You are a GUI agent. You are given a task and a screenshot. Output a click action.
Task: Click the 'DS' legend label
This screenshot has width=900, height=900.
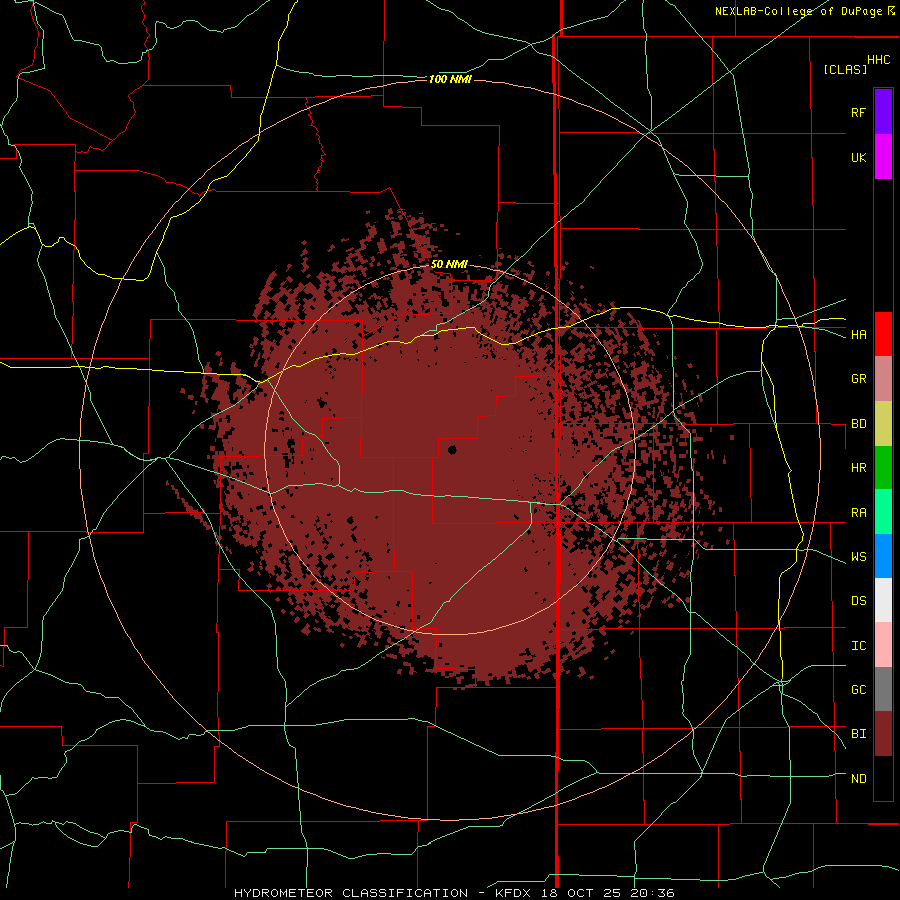click(858, 601)
